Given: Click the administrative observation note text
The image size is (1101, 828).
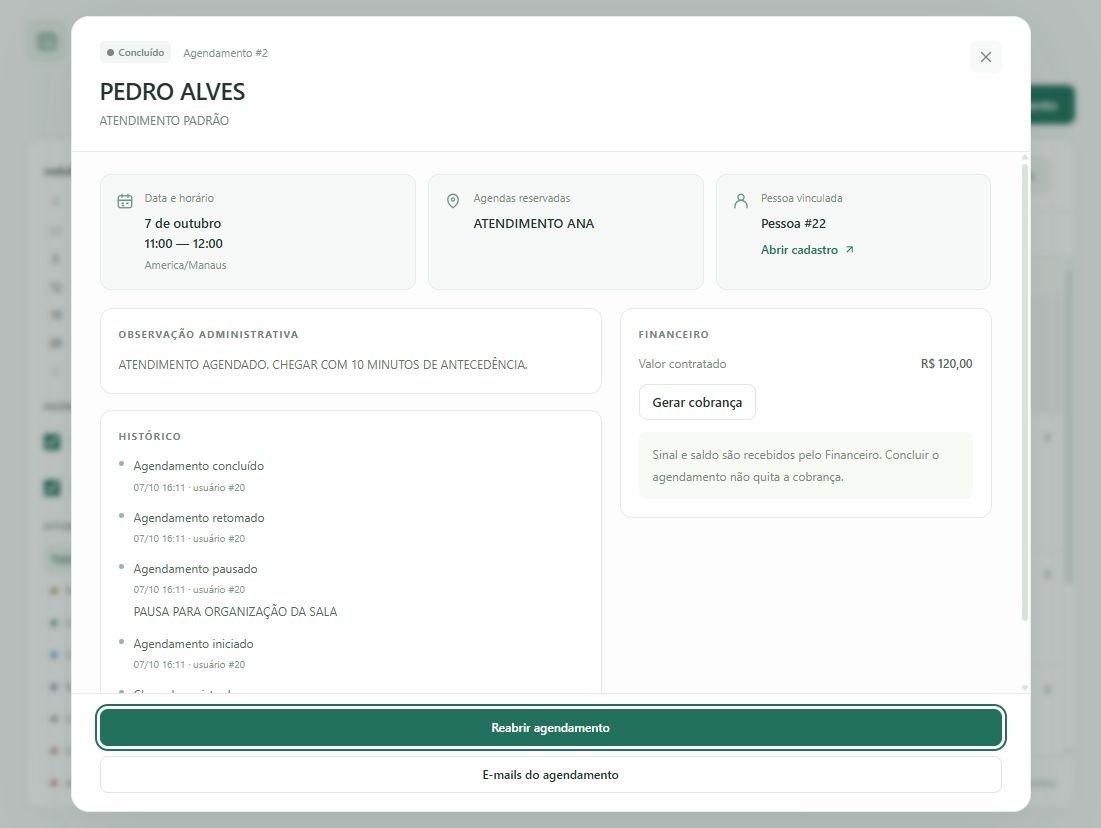Looking at the screenshot, I should pyautogui.click(x=323, y=364).
